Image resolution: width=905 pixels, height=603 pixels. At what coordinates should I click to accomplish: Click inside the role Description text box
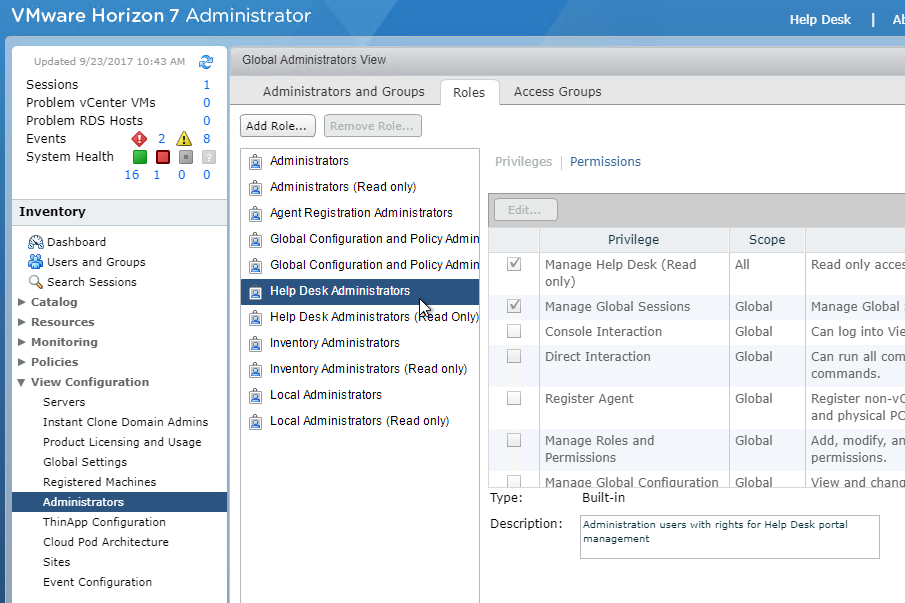click(x=730, y=537)
